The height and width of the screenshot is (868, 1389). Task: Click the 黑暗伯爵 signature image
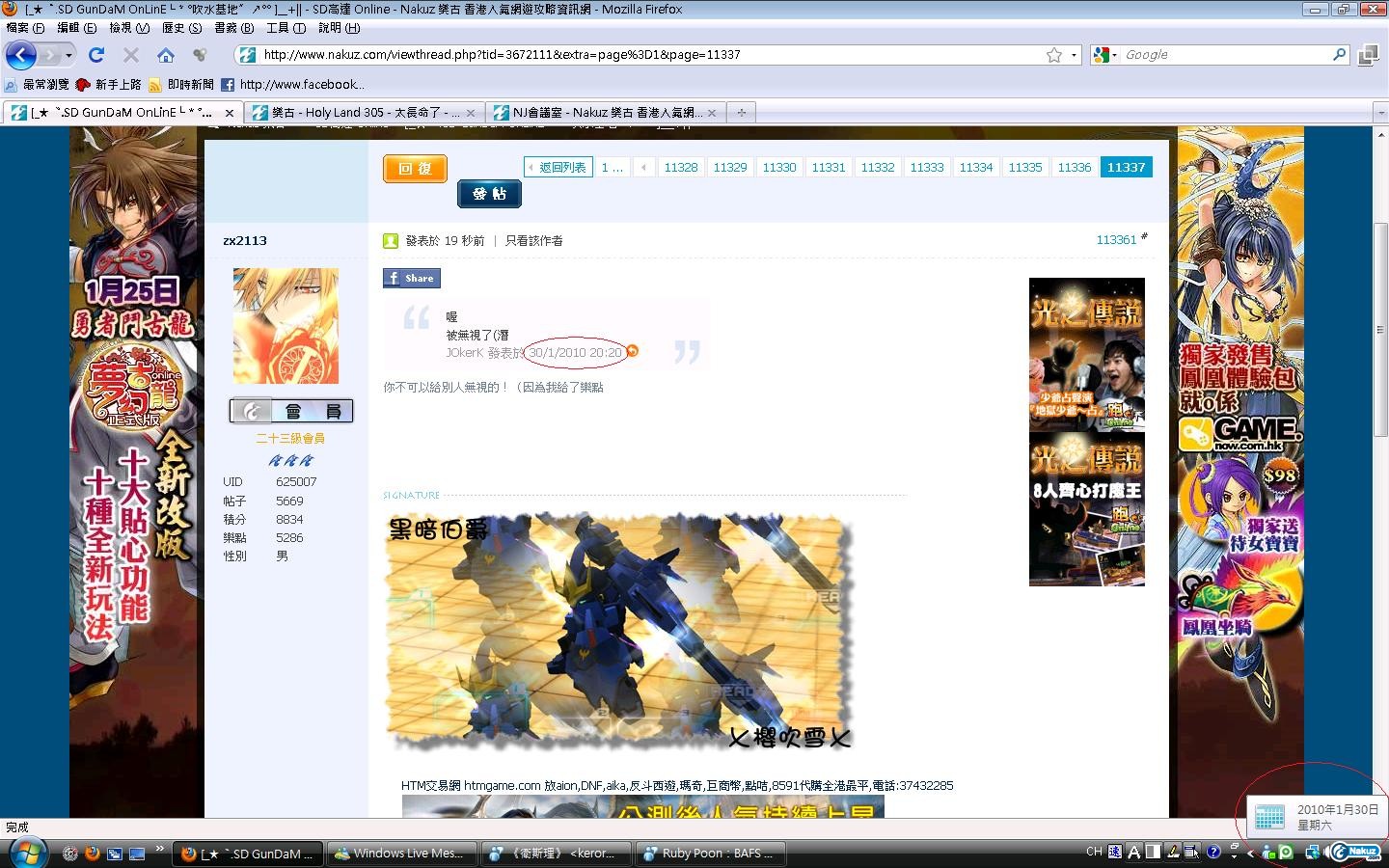[x=619, y=632]
